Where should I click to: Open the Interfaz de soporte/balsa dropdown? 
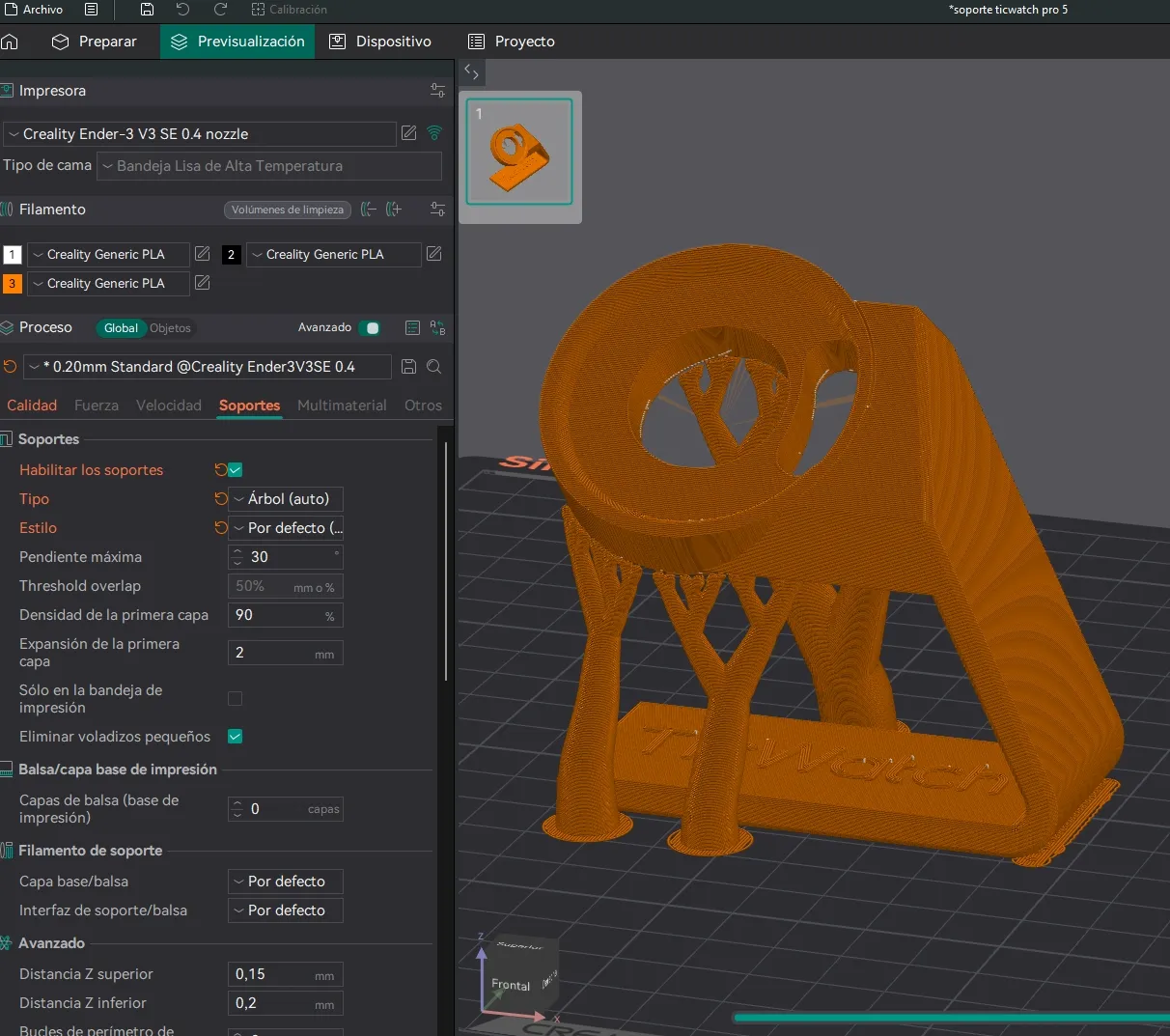point(286,910)
